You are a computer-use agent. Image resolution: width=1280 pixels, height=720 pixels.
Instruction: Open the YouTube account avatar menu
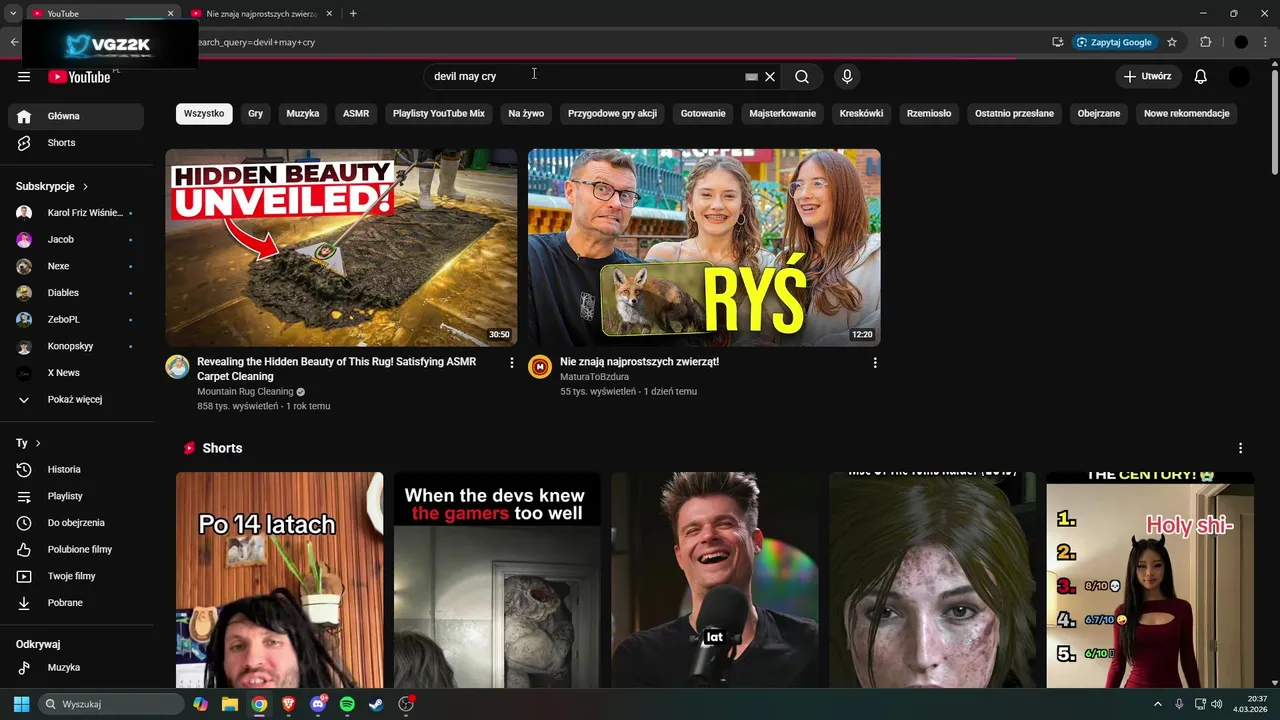pos(1239,77)
